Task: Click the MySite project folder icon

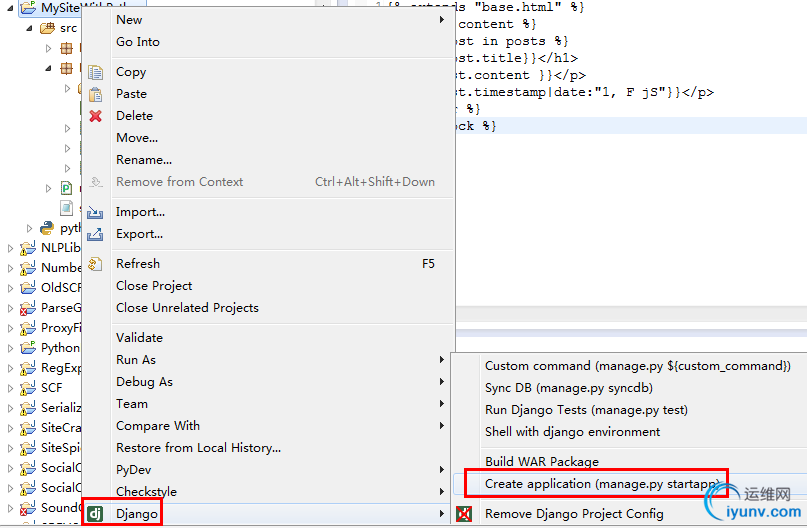Action: click(x=28, y=8)
